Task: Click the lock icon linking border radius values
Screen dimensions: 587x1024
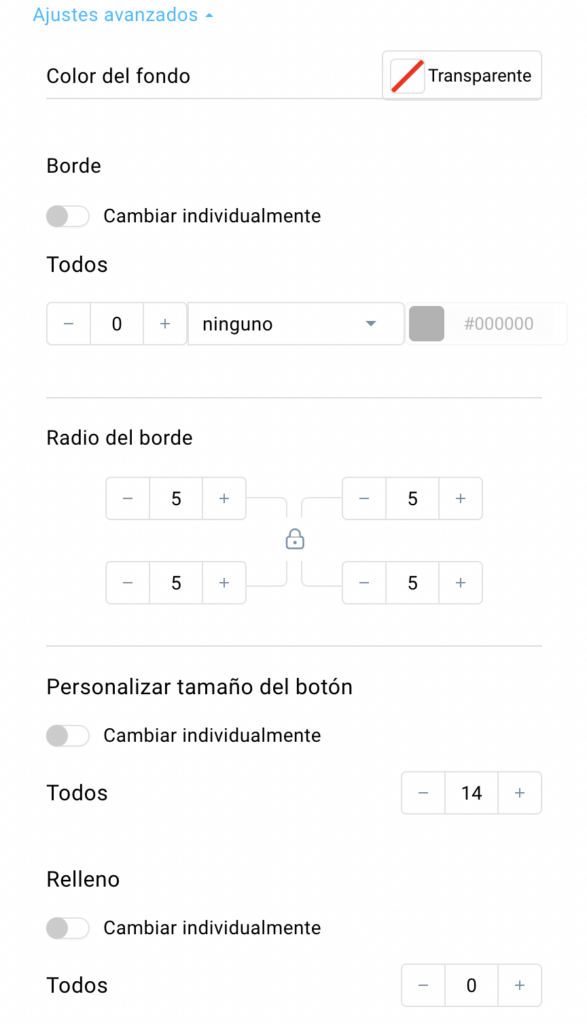Action: click(x=294, y=539)
